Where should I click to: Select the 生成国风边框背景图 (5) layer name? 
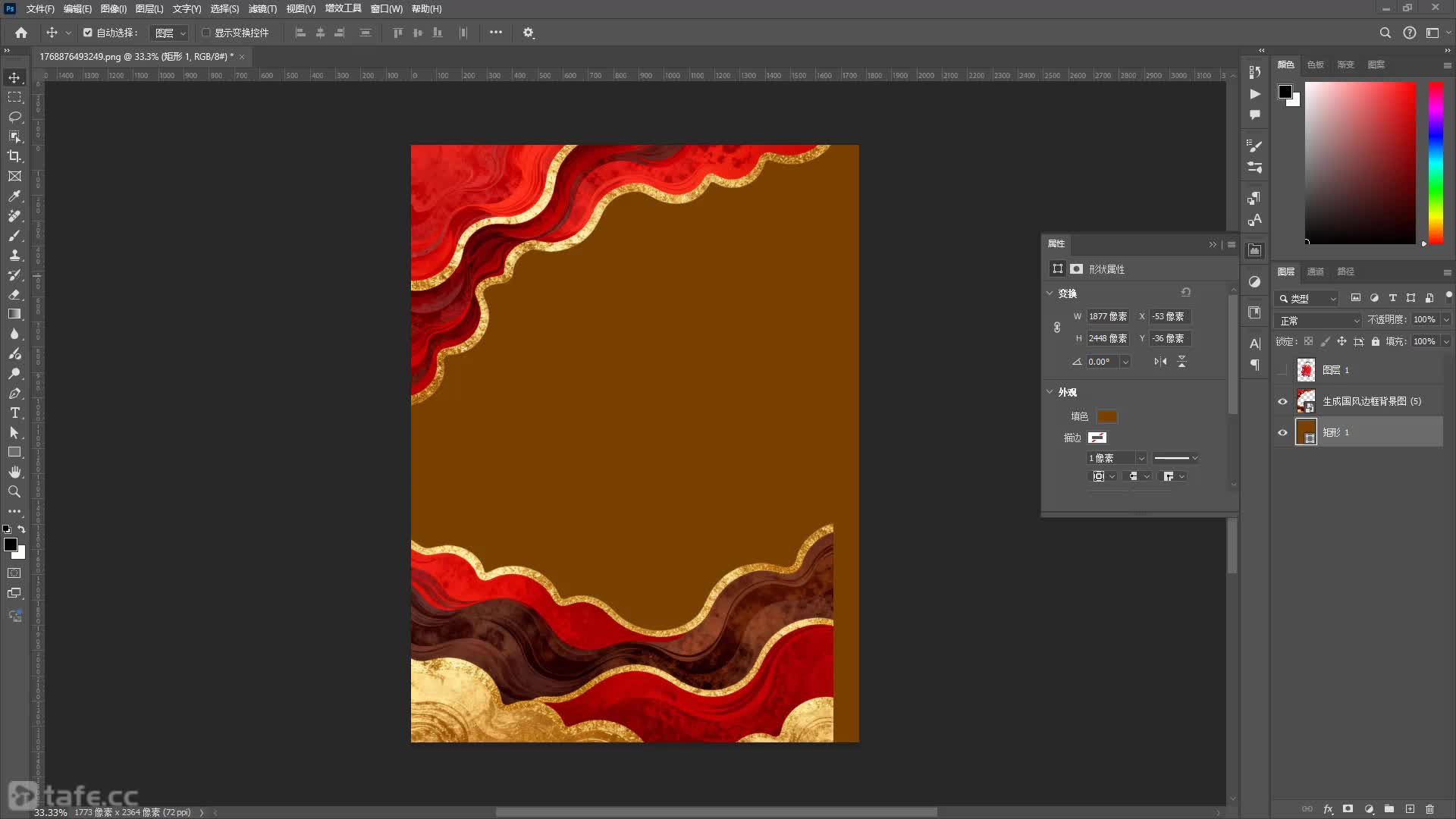(x=1372, y=401)
